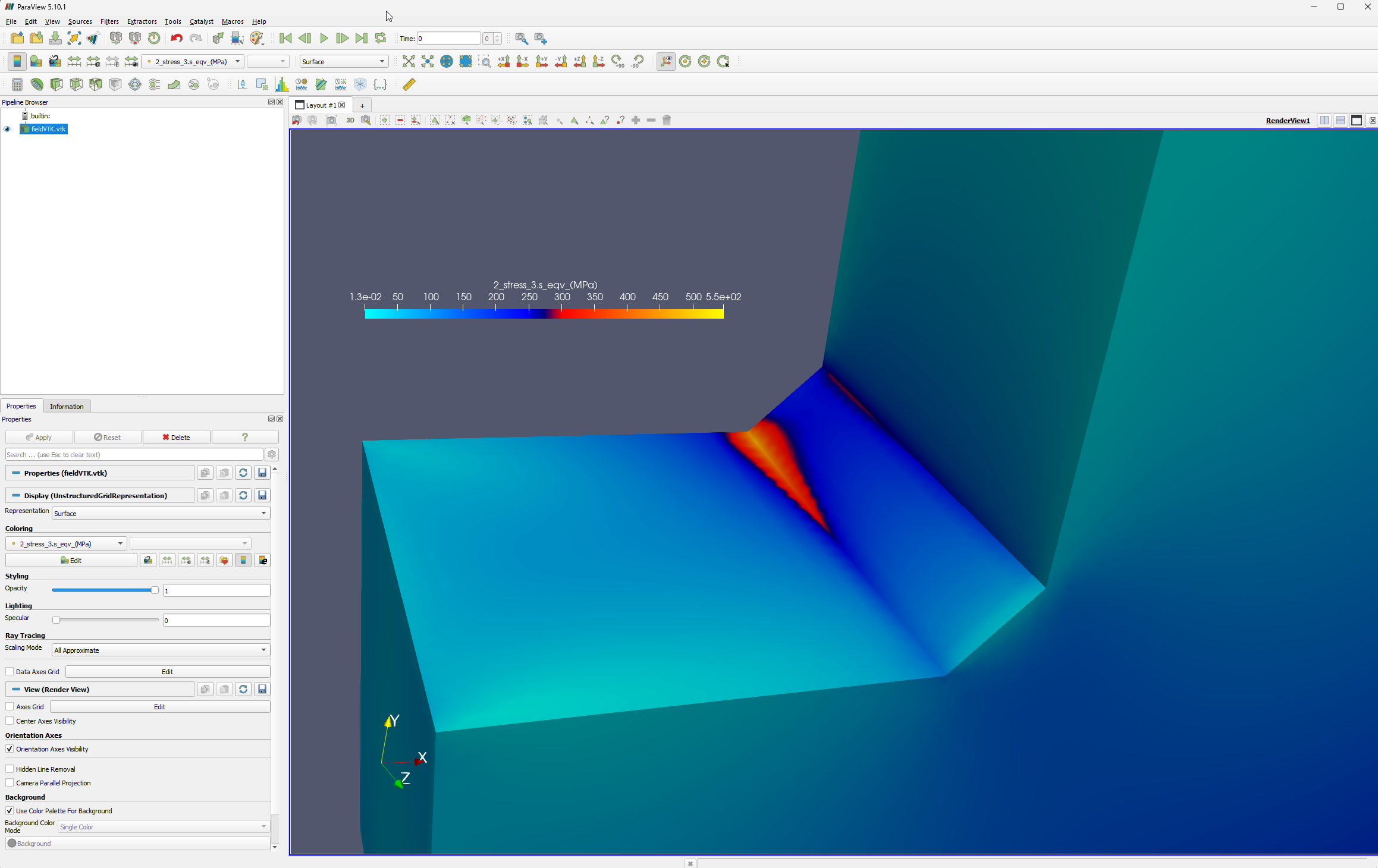The width and height of the screenshot is (1378, 868).
Task: Open the Filters menu in menu bar
Action: pyautogui.click(x=108, y=21)
